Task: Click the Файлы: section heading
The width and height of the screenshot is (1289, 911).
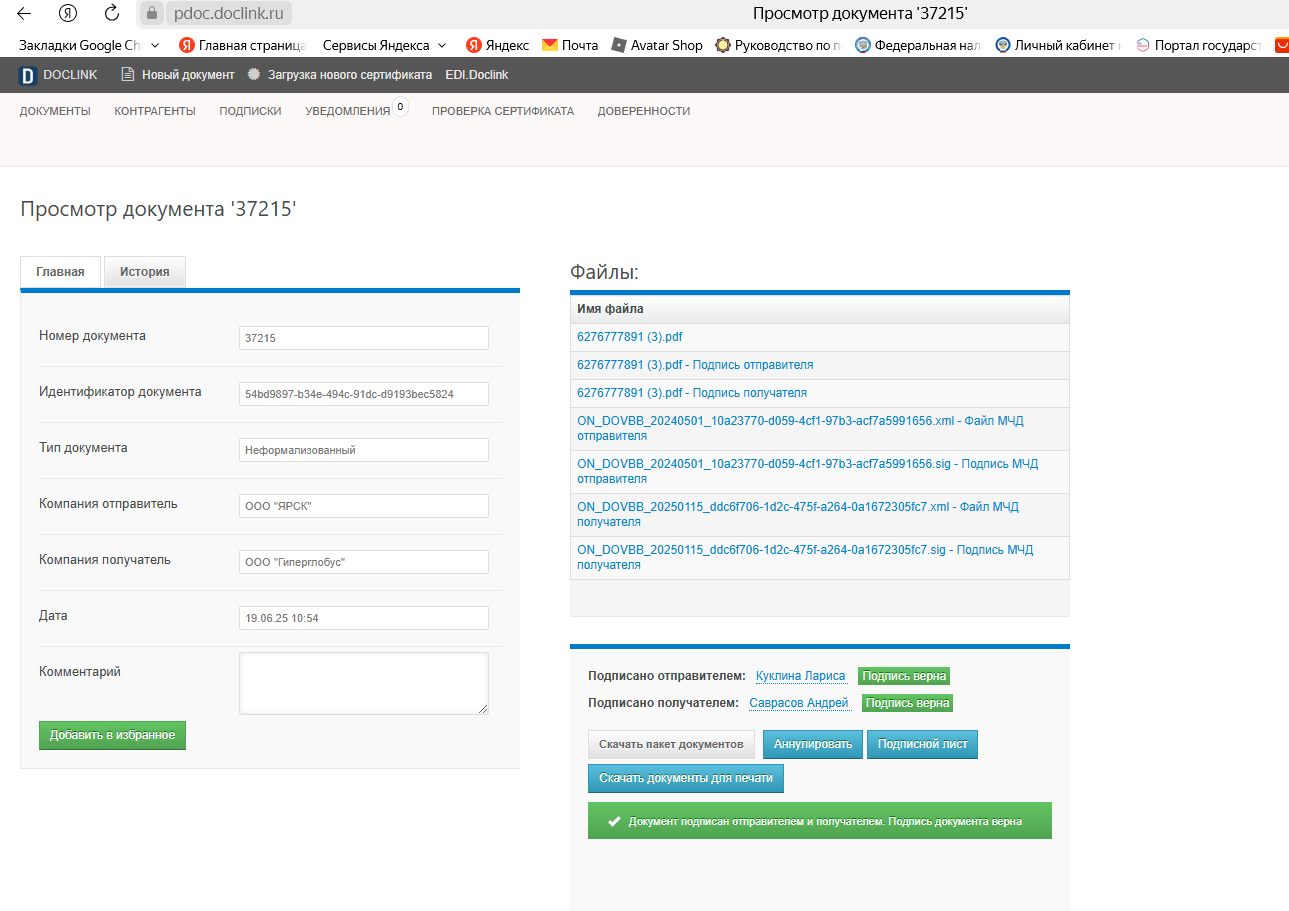Action: pyautogui.click(x=604, y=271)
